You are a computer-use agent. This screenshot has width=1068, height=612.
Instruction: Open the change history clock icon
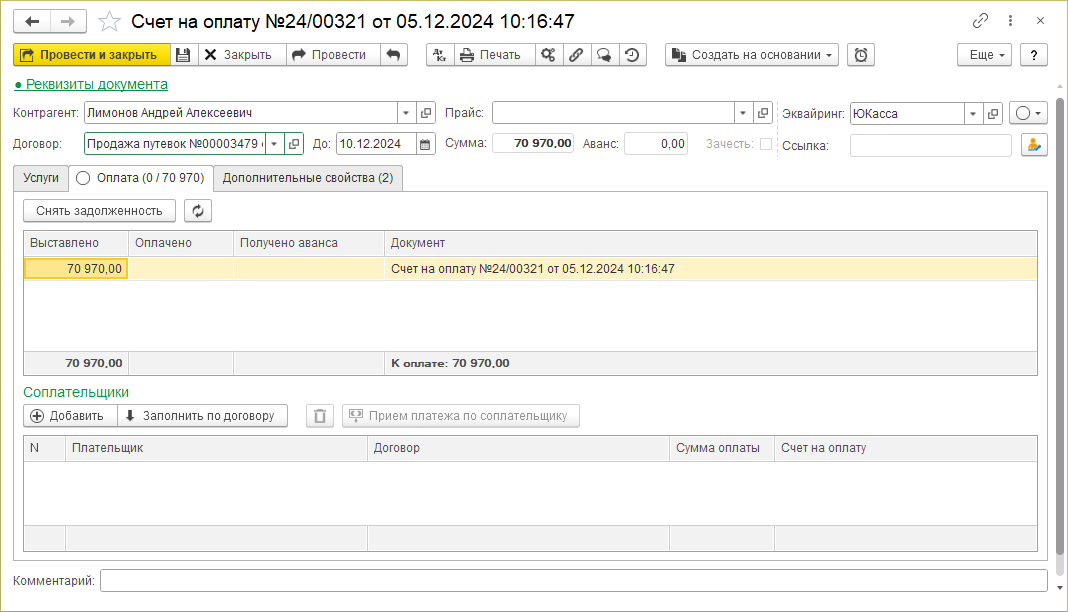point(632,55)
